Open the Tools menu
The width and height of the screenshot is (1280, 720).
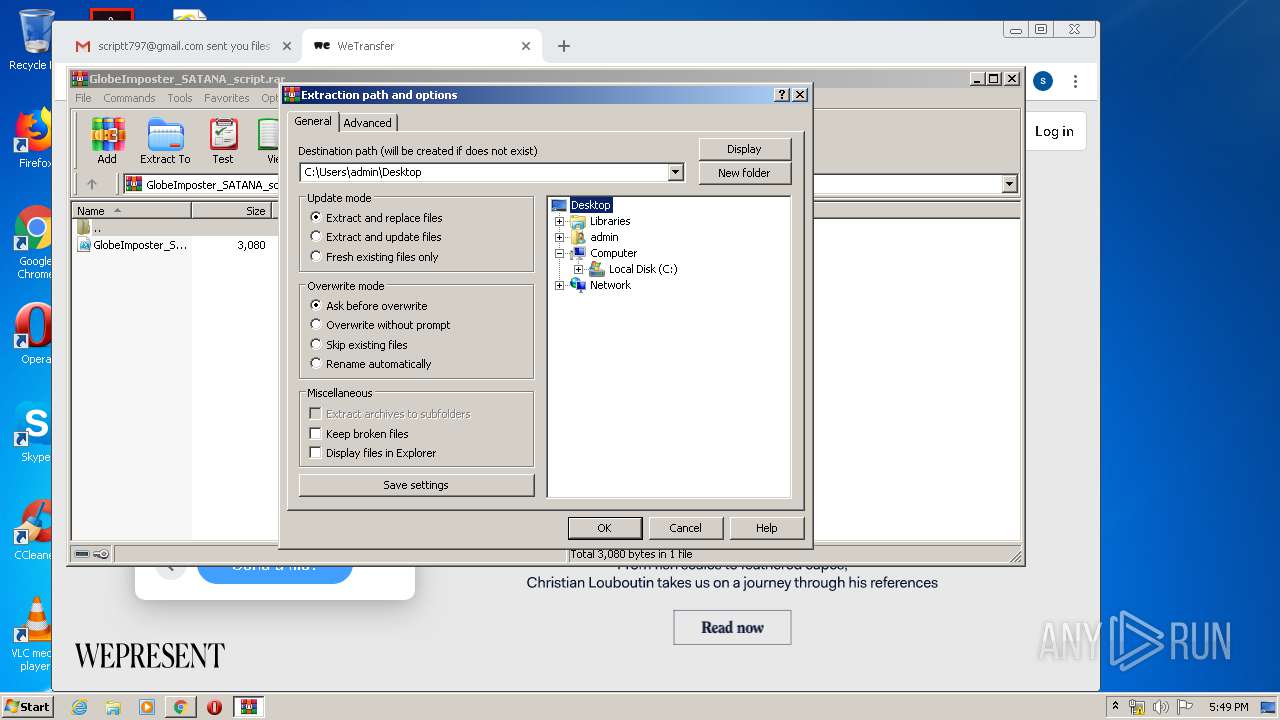tap(180, 98)
